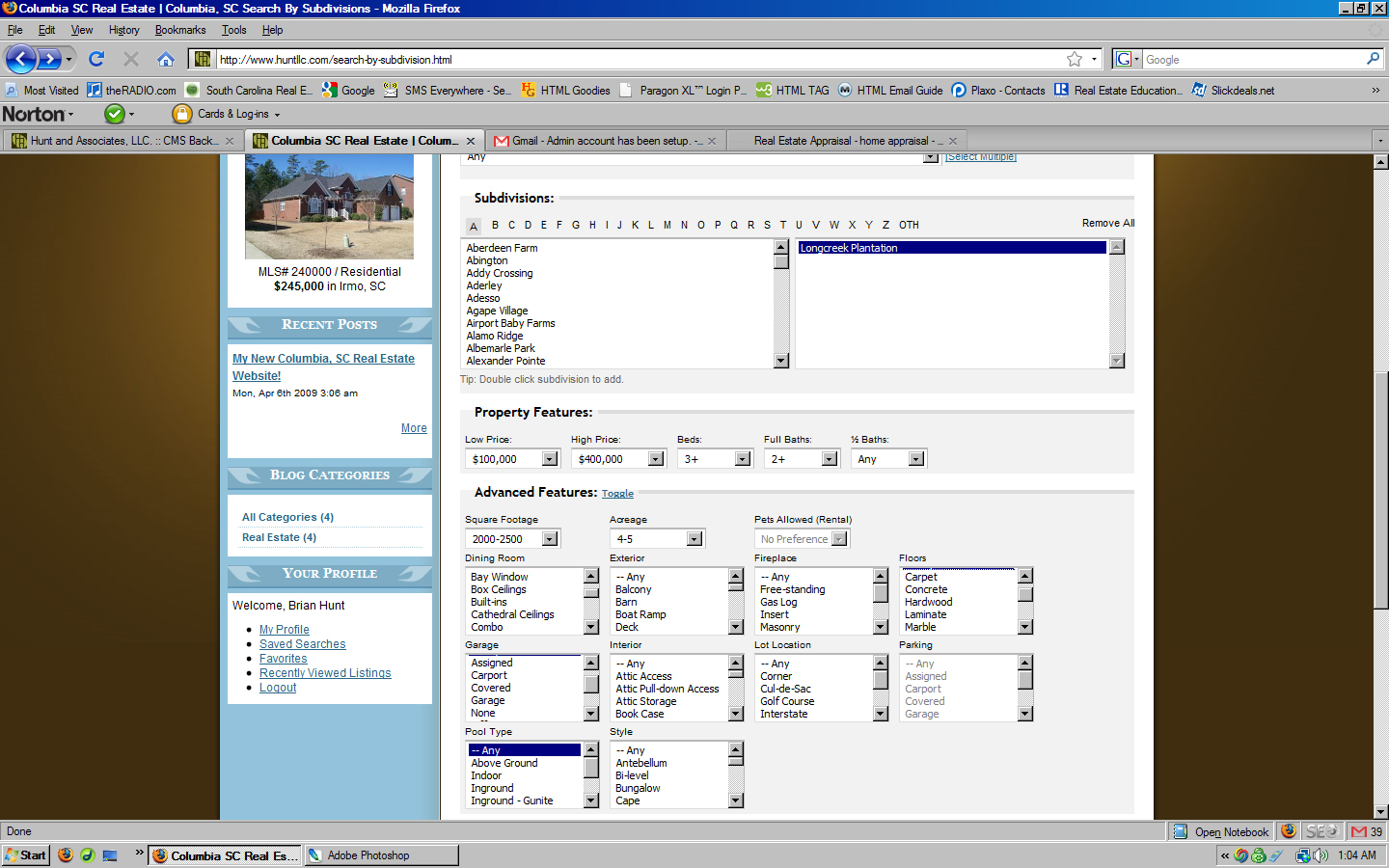Bookmark this page with the star icon
The width and height of the screenshot is (1389, 868).
coord(1075,59)
